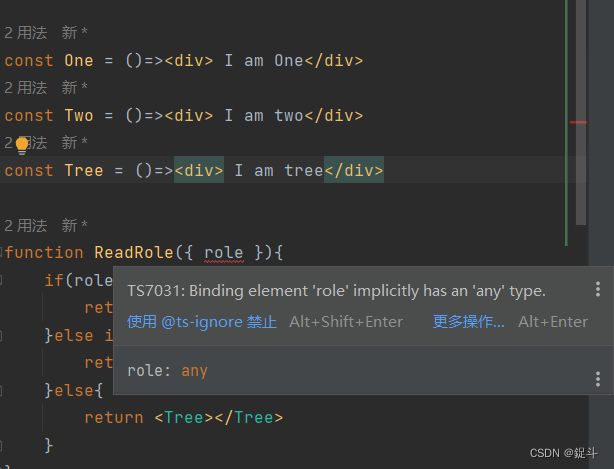Click the ReadRole function name
This screenshot has width=614, height=469.
click(134, 253)
